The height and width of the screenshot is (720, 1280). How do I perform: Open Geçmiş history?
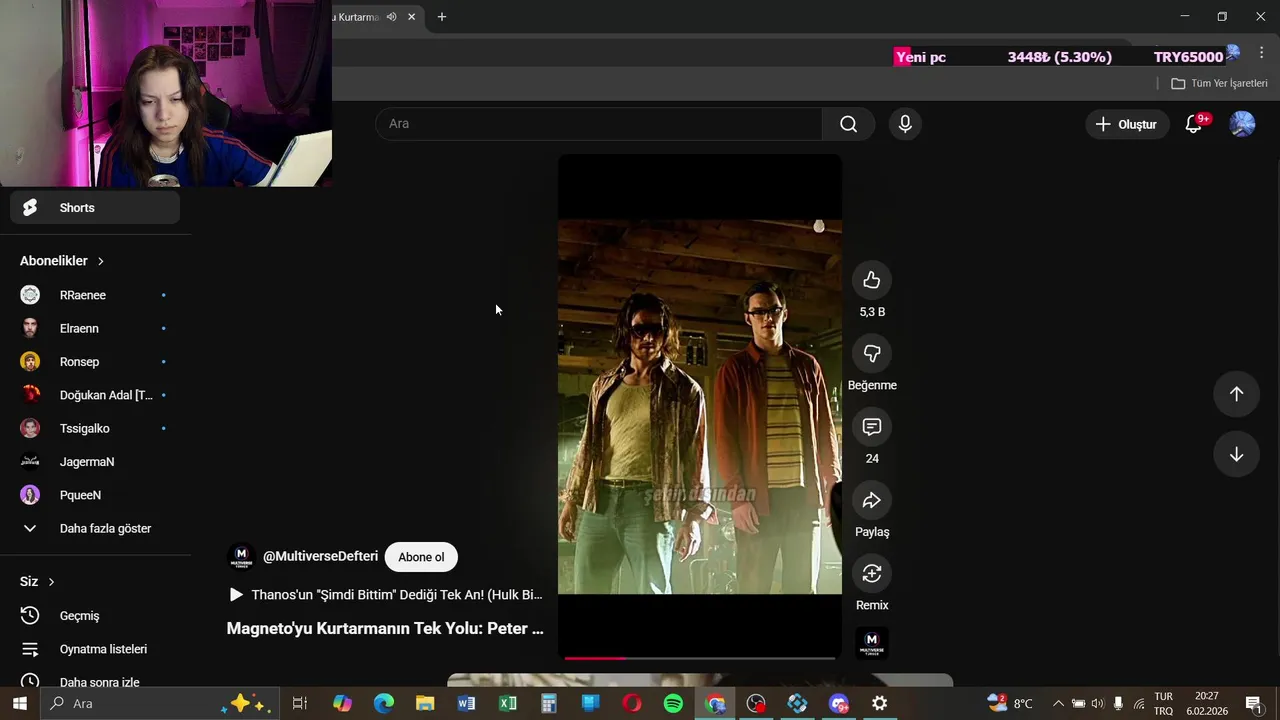click(x=95, y=616)
